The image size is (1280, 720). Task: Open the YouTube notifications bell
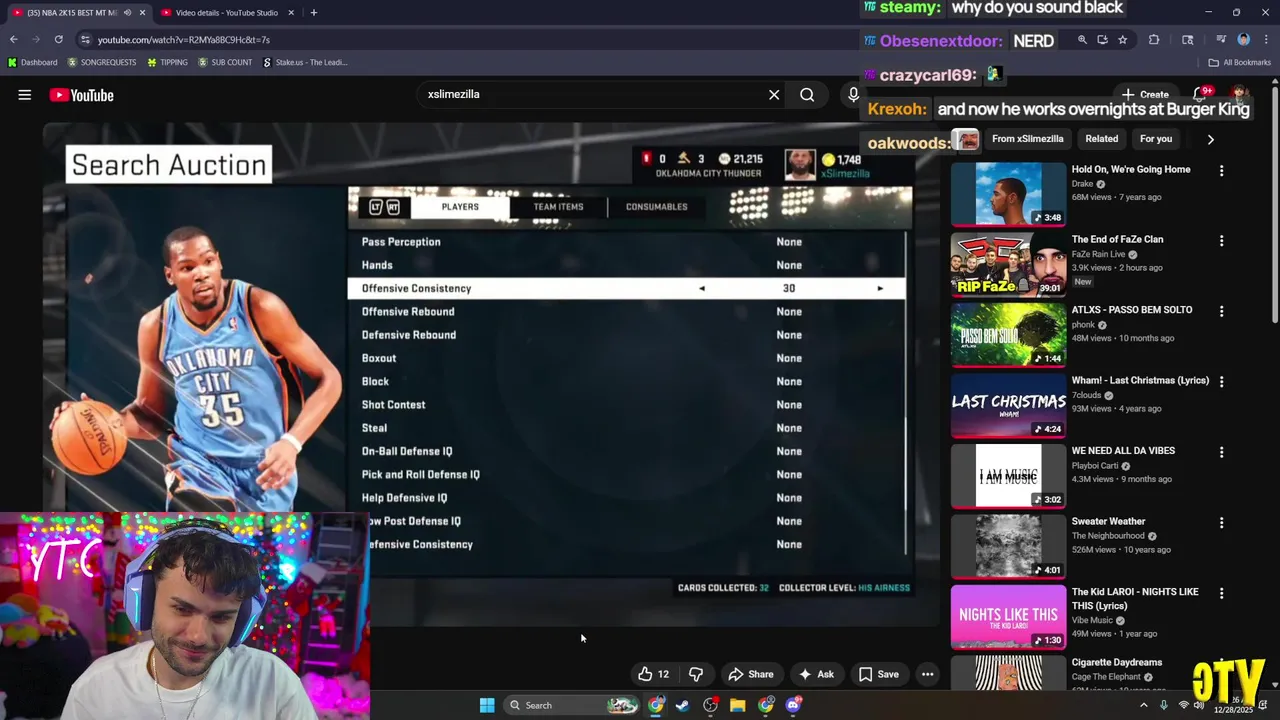point(1199,95)
